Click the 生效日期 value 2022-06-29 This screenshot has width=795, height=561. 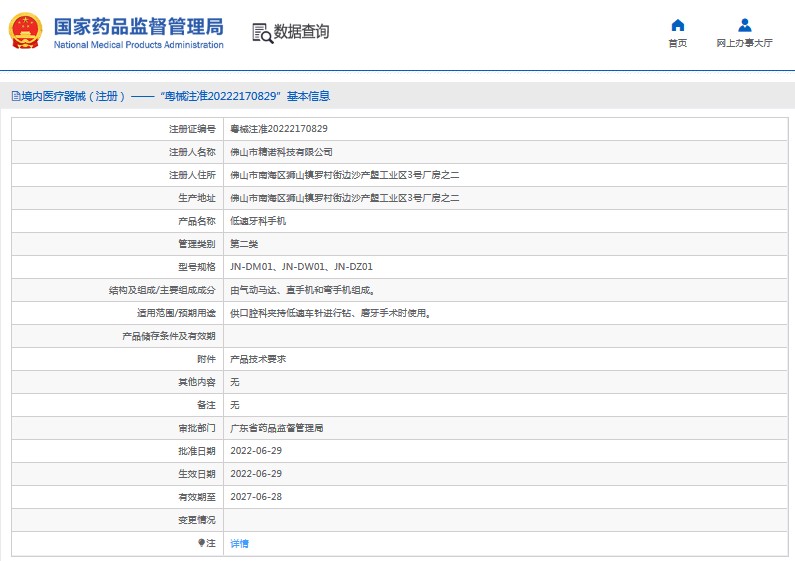click(x=256, y=474)
